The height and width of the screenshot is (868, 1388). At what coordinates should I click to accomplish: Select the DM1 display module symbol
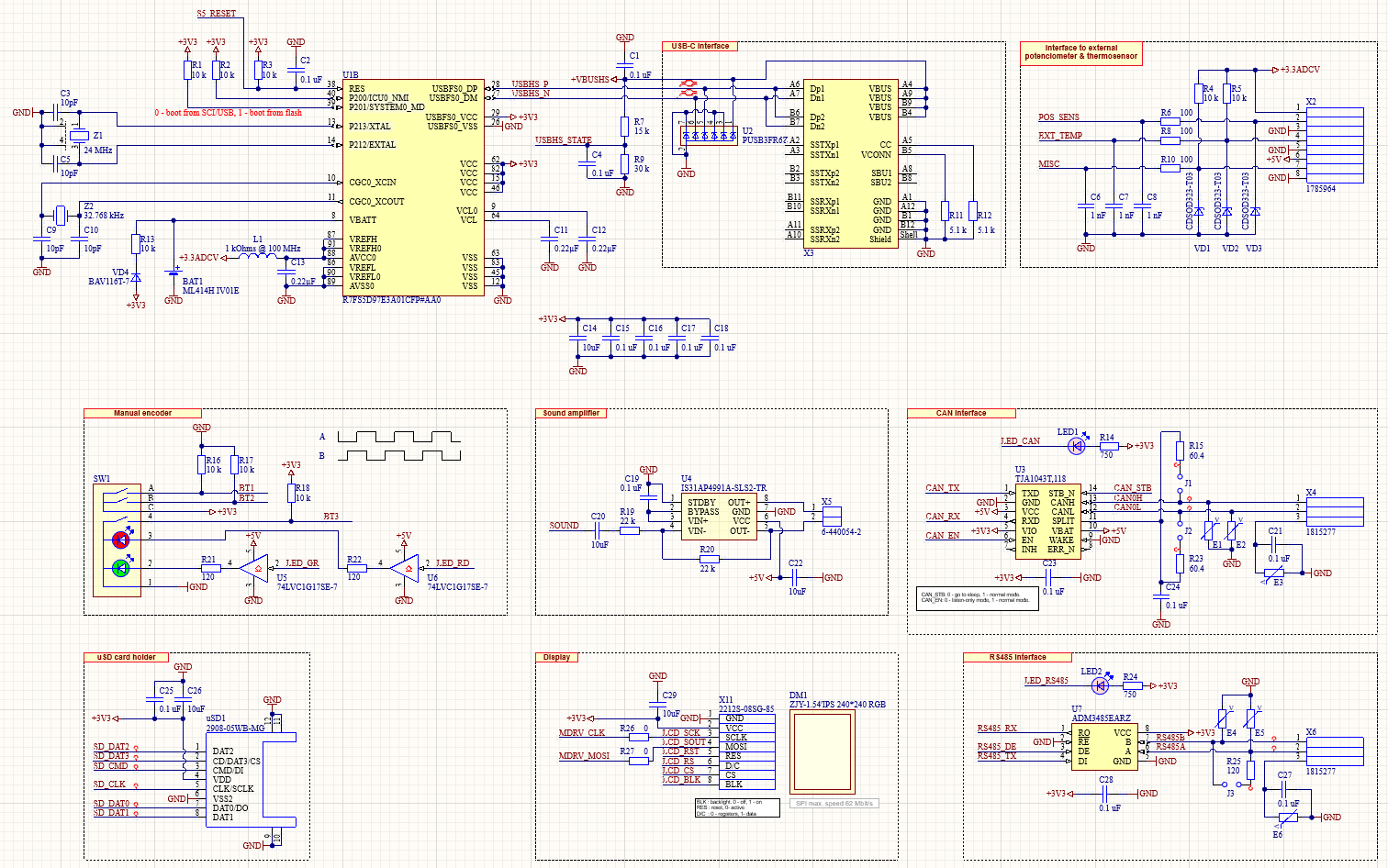pos(823,750)
